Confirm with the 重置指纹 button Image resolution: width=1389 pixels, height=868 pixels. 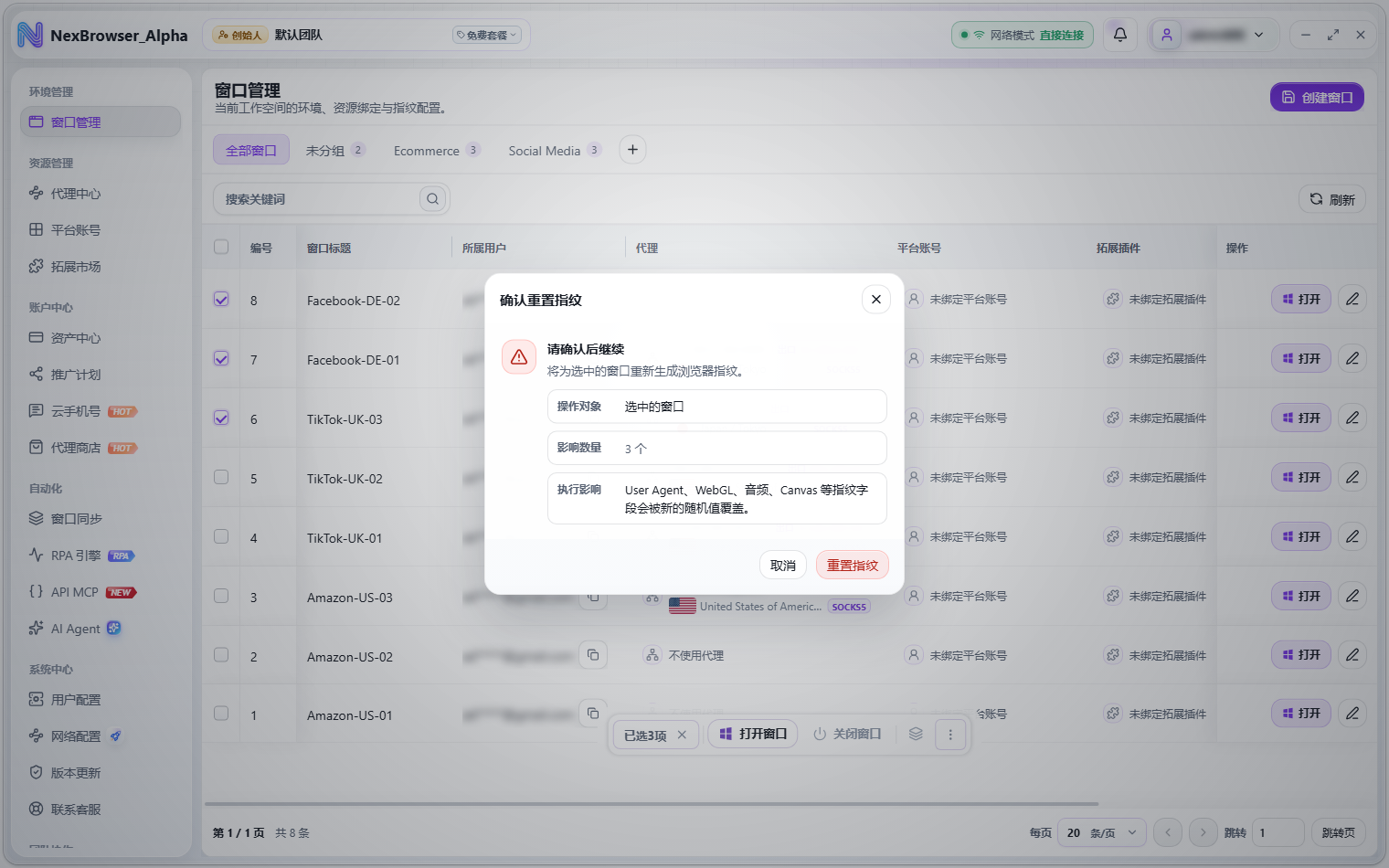point(852,566)
